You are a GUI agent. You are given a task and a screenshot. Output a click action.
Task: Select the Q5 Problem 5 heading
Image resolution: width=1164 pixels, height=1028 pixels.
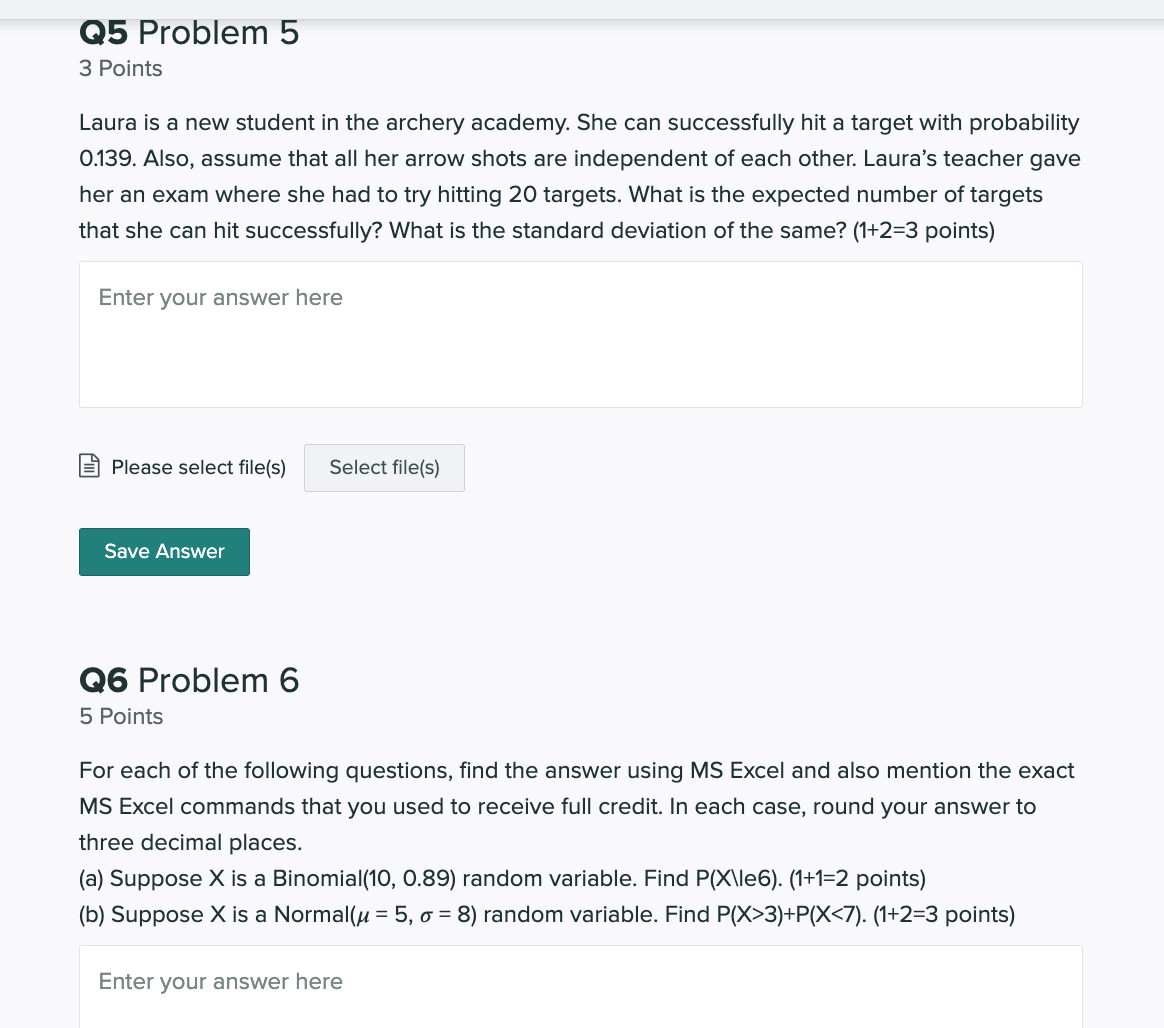coord(188,32)
